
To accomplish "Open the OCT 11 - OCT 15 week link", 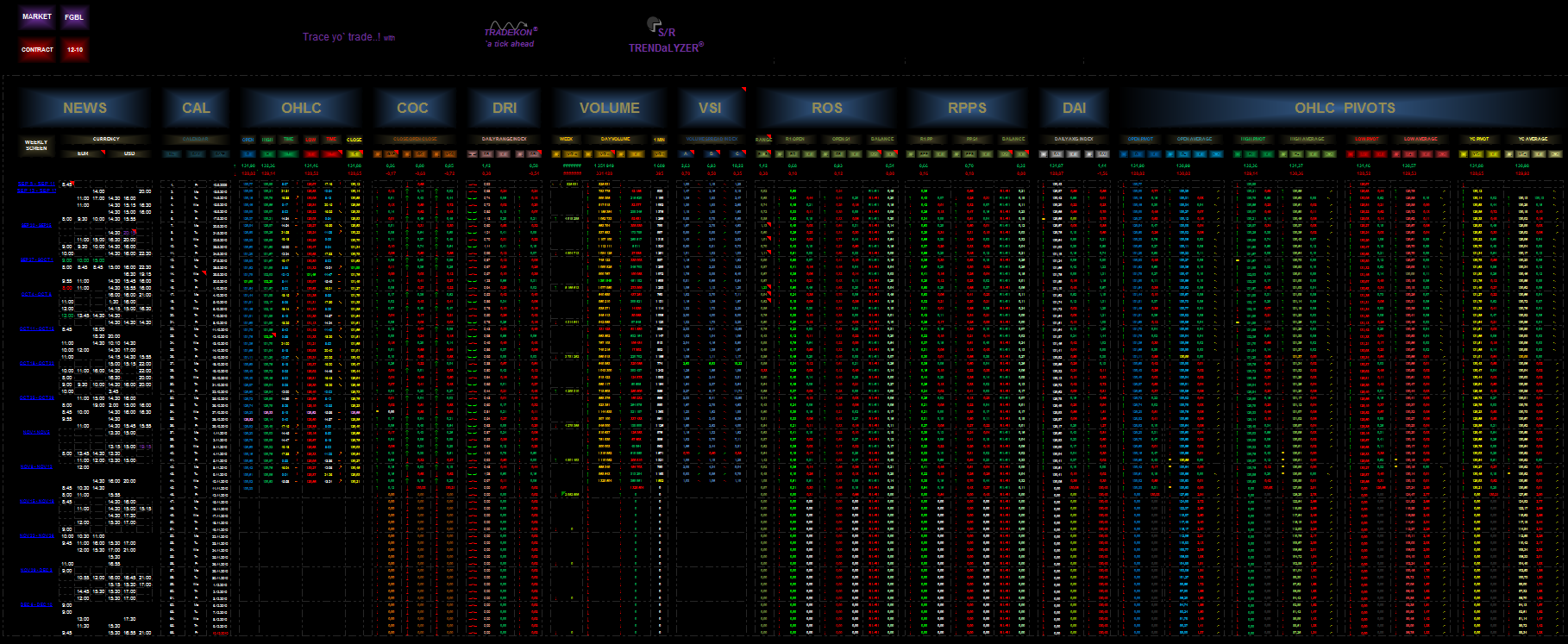I will [36, 328].
